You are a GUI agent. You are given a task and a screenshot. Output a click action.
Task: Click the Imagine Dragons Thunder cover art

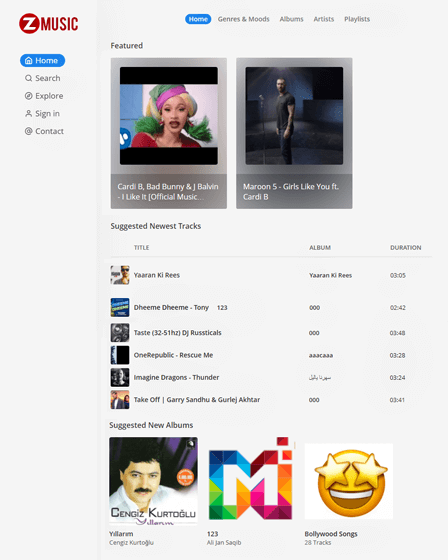(120, 377)
